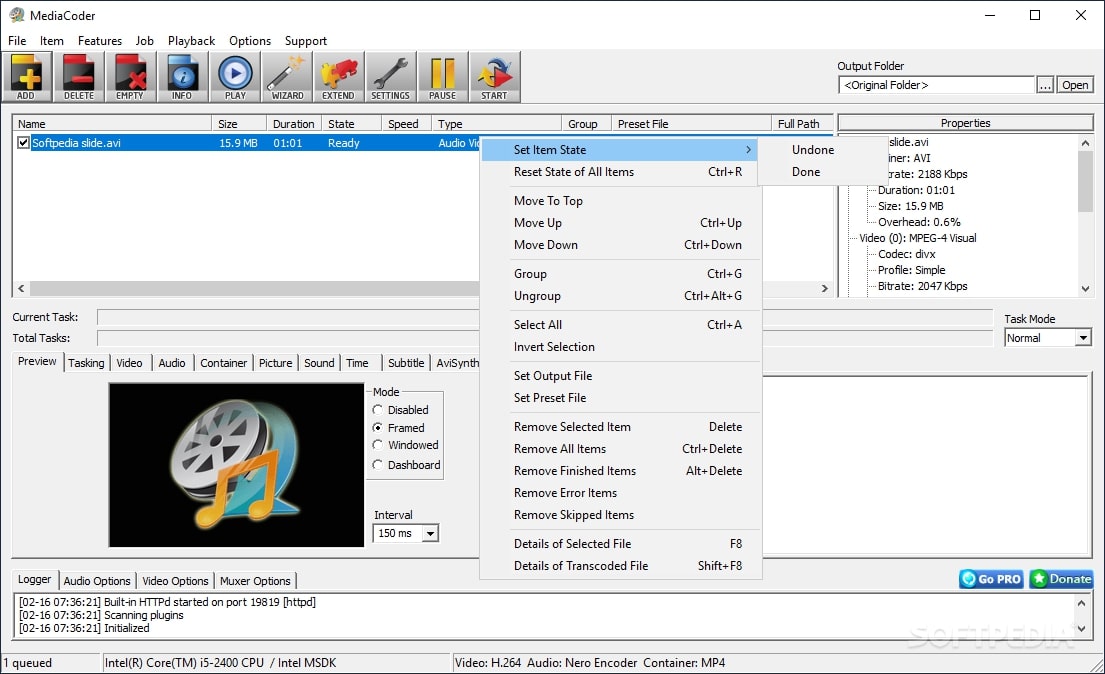Expand the Set Item State submenu

620,149
